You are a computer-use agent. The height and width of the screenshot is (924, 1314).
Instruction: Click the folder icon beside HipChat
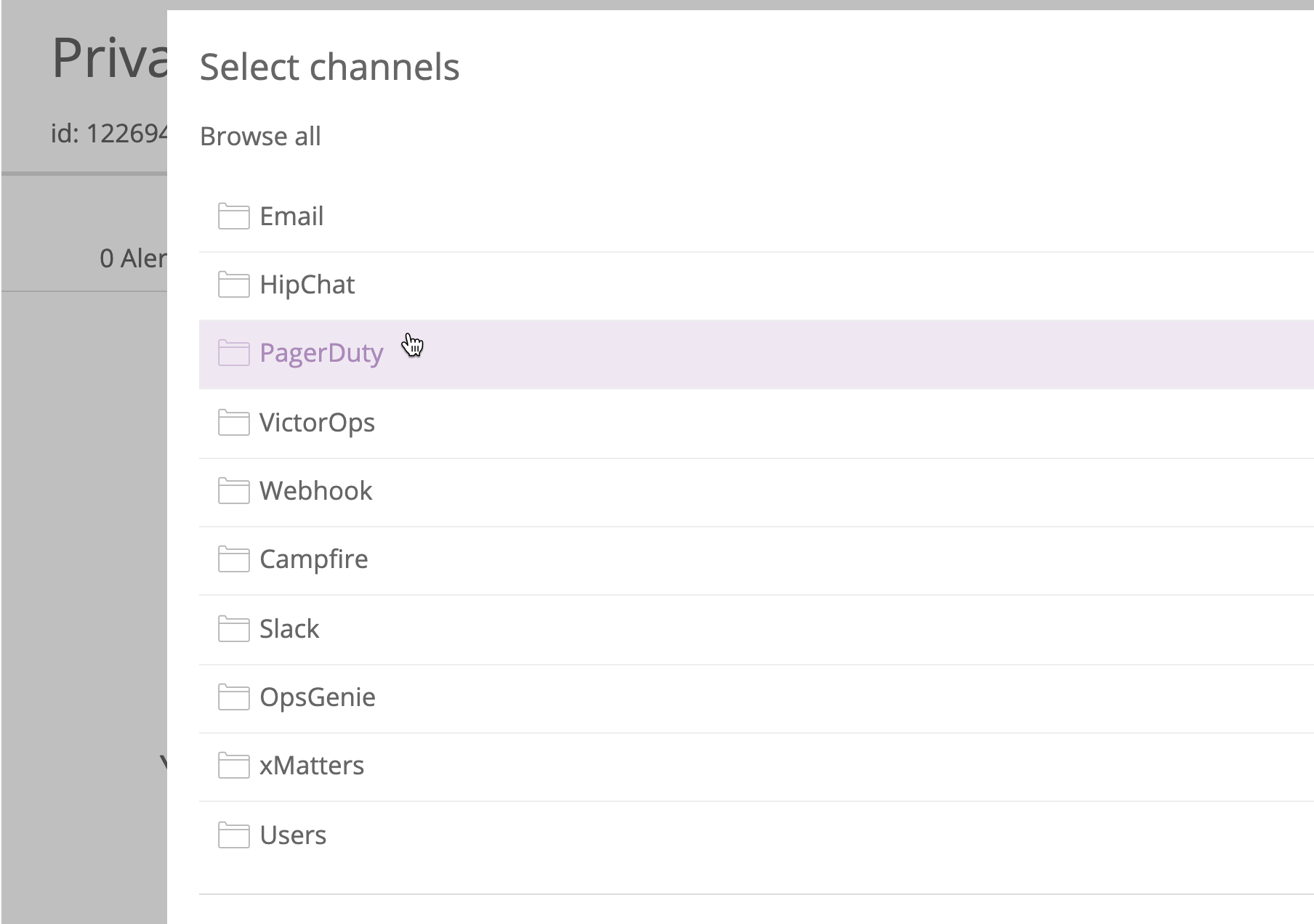[233, 284]
